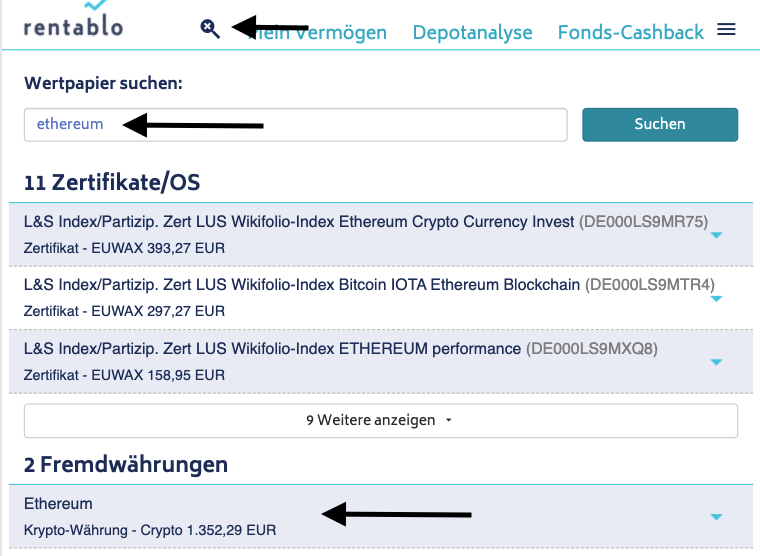
Task: Select Wikifolio-Index ETHEREUM performance title
Action: [x=272, y=349]
